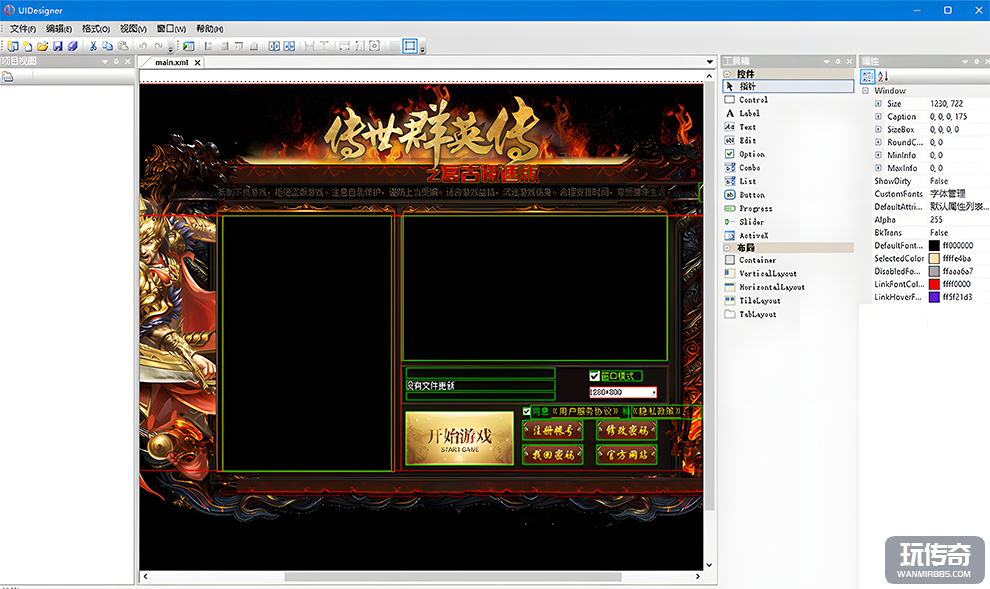Expand the MaxInfo property row
Screen dimensions: 990x589
point(878,168)
